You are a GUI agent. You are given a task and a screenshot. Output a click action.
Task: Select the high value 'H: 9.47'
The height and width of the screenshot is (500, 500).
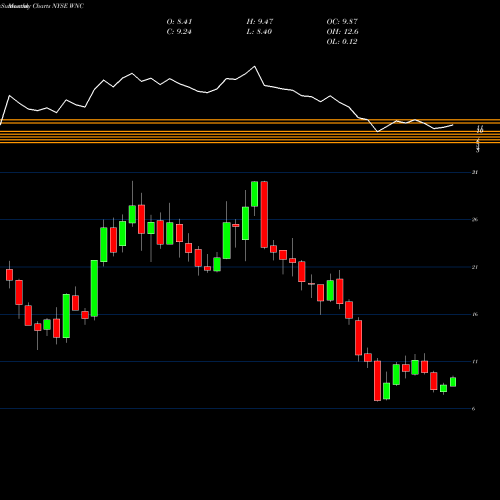[260, 22]
